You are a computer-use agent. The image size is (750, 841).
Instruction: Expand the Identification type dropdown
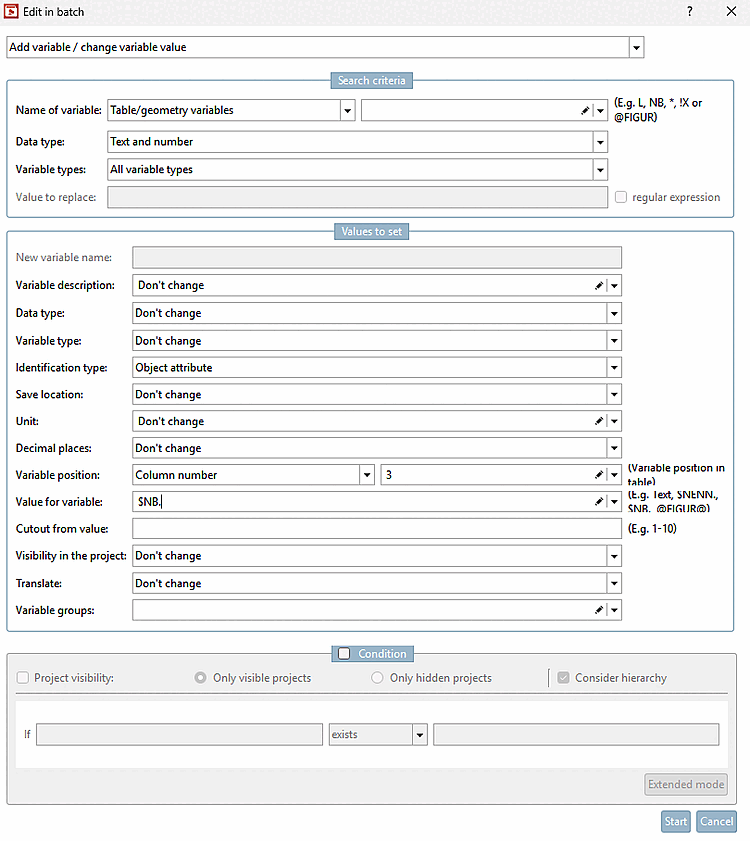pyautogui.click(x=613, y=367)
